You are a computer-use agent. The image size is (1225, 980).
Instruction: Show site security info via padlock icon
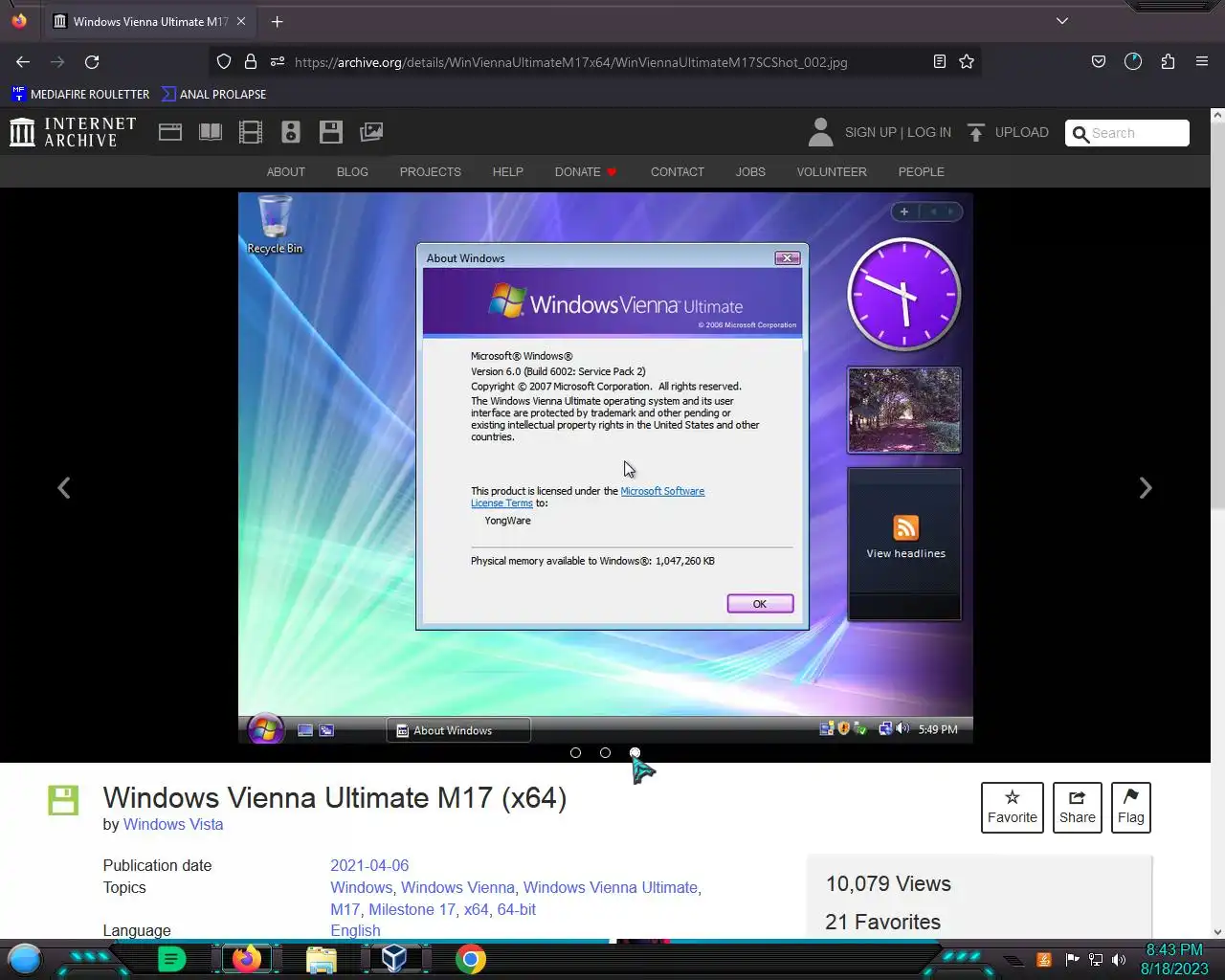251,62
